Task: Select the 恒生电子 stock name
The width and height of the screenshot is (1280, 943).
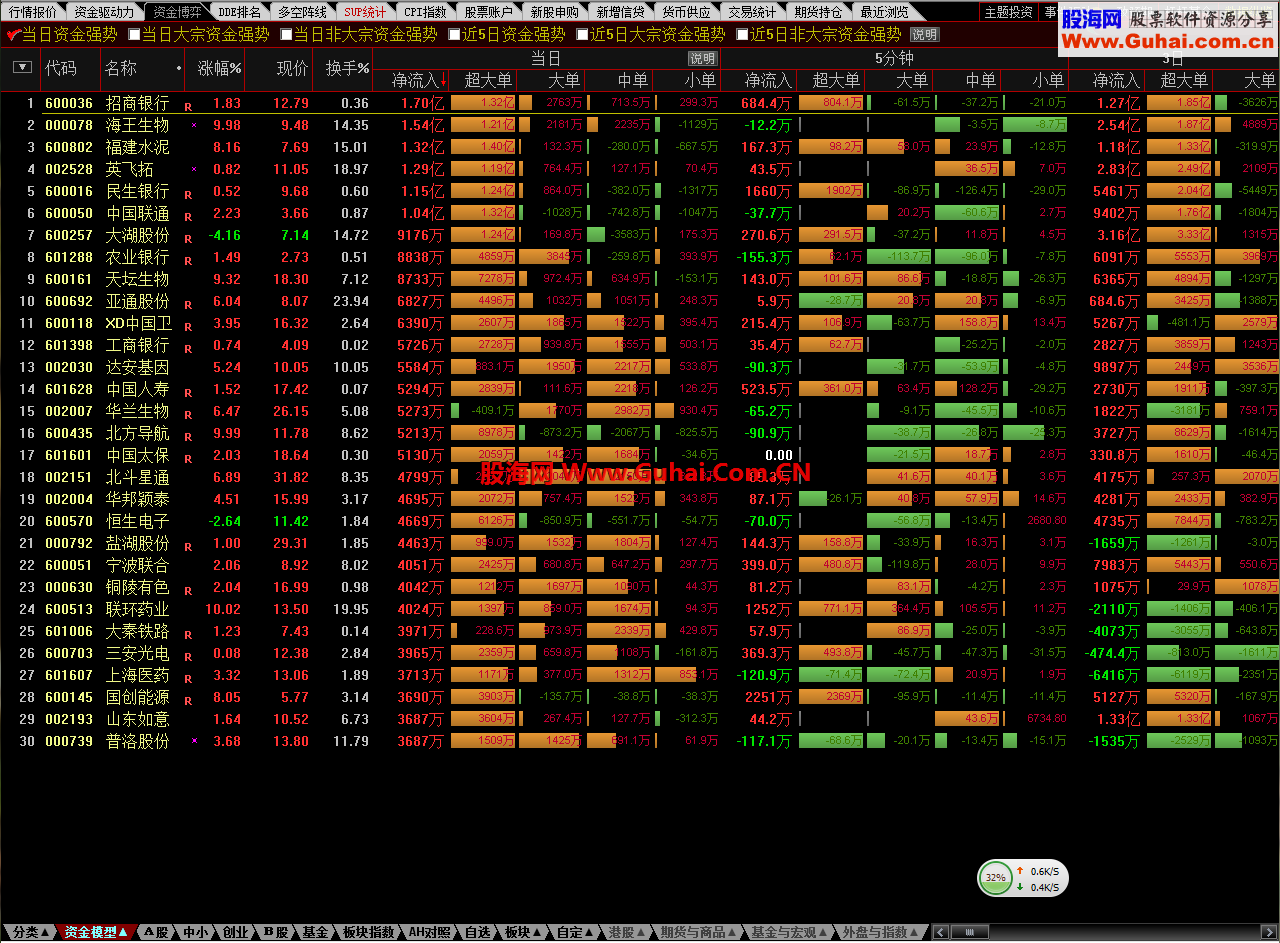Action: coord(138,521)
